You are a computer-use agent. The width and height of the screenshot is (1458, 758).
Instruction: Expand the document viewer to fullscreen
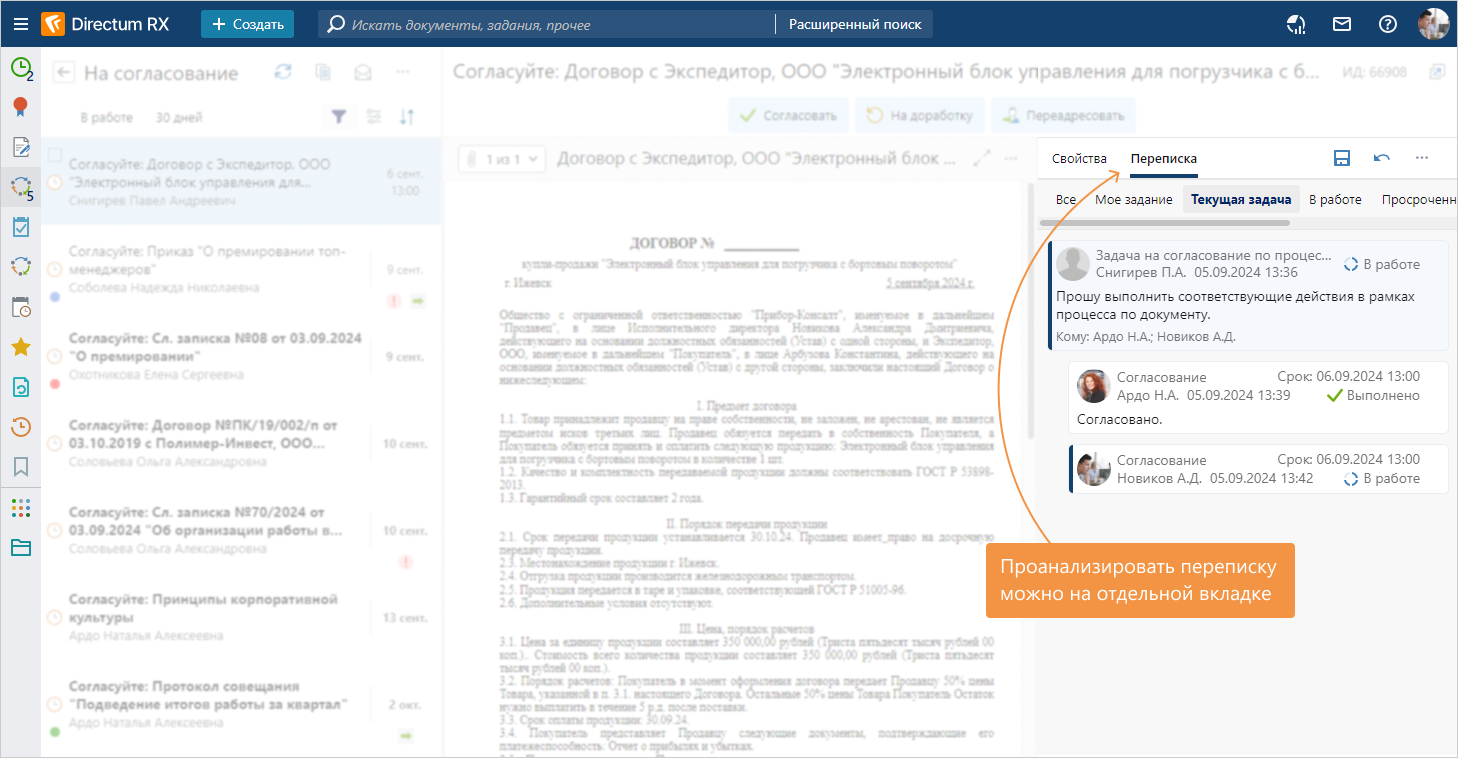(x=982, y=158)
